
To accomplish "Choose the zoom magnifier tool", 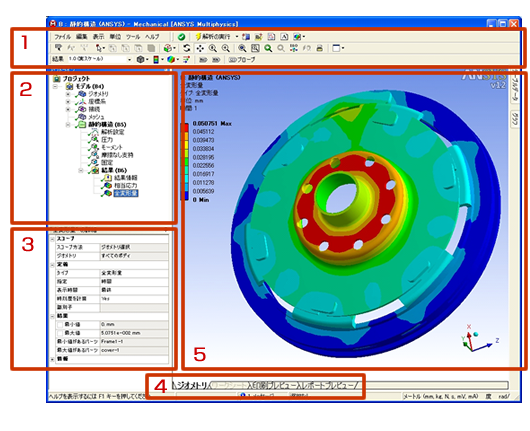I will click(213, 48).
